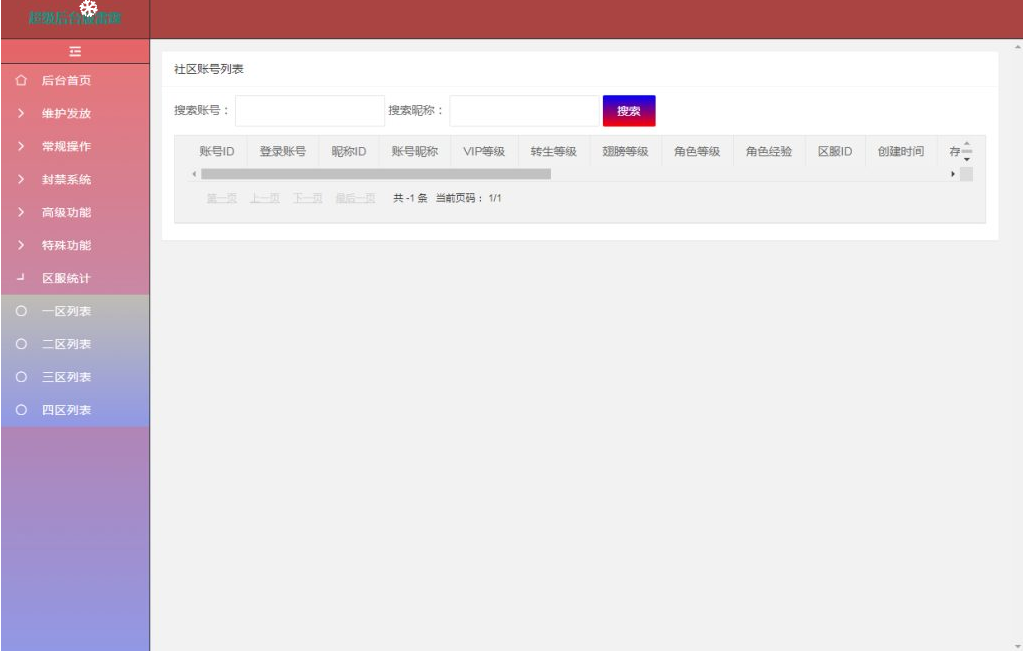1023x651 pixels.
Task: Jump to 最后一页 in pagination
Action: click(354, 199)
